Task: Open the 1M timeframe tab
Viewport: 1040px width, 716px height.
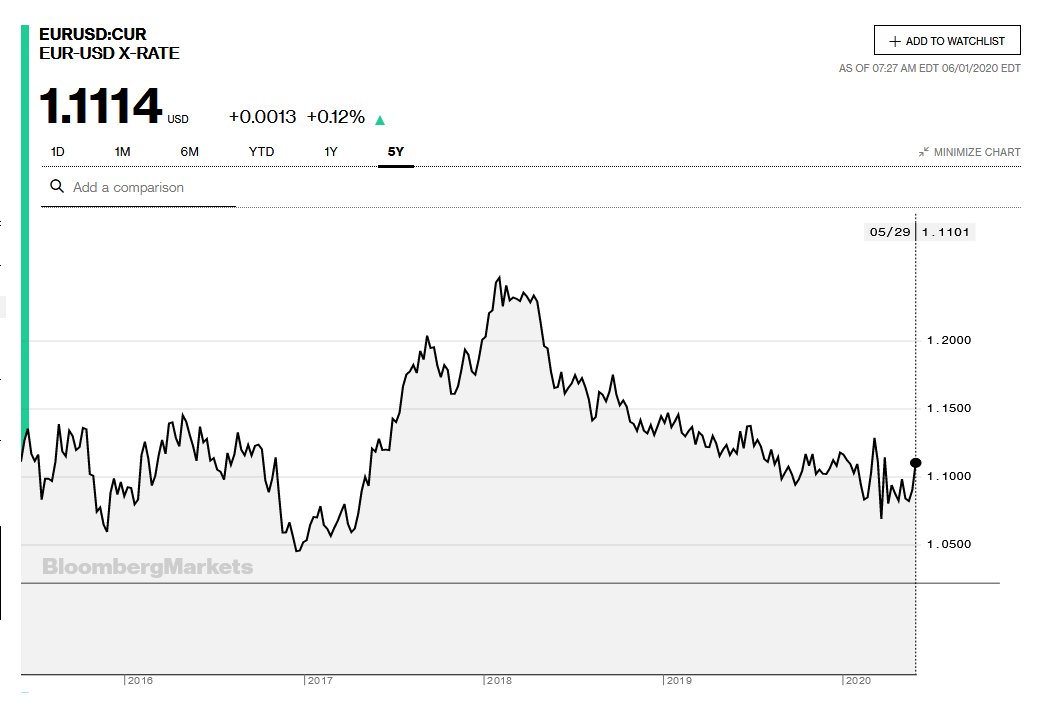Action: (121, 151)
